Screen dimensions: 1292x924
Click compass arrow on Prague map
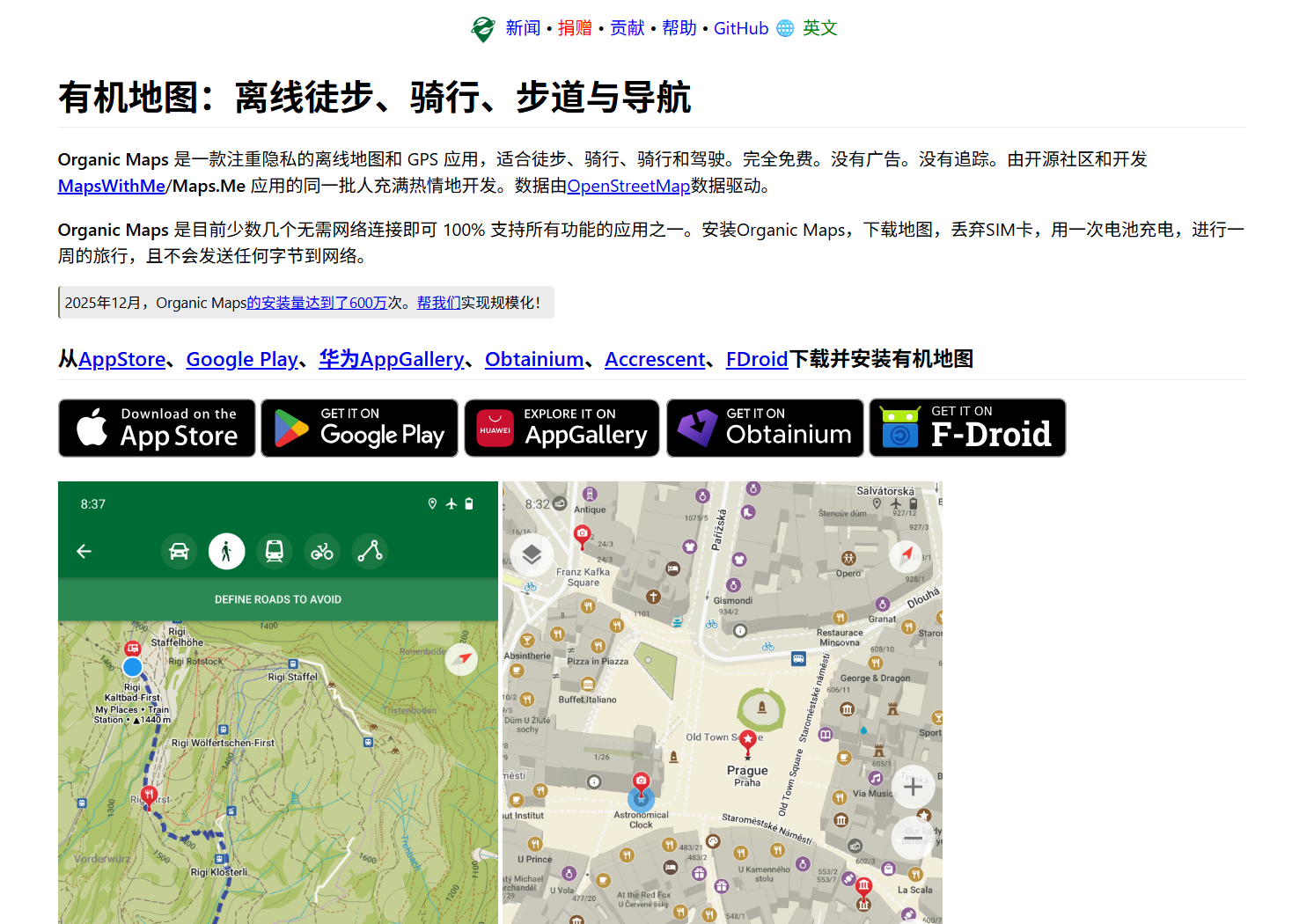906,554
